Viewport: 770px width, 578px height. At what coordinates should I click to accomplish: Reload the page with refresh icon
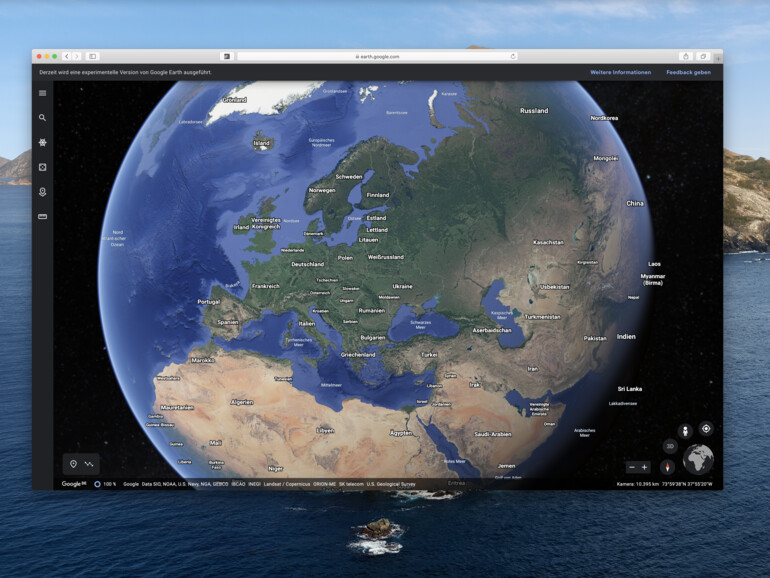(513, 56)
